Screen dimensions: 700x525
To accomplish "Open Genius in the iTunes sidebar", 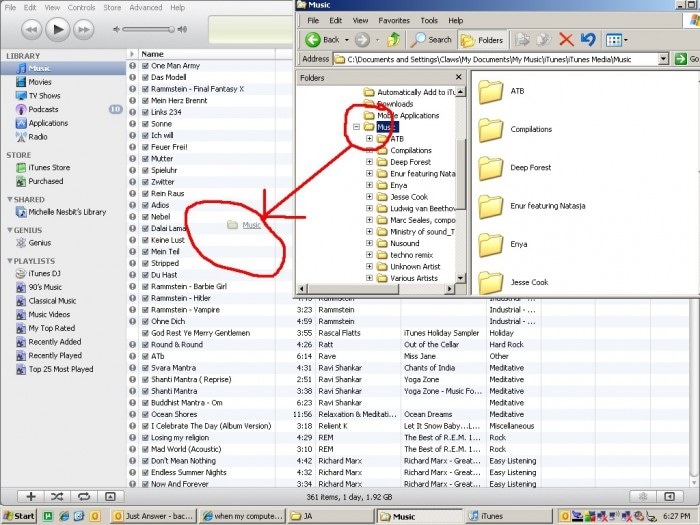I will coord(39,243).
